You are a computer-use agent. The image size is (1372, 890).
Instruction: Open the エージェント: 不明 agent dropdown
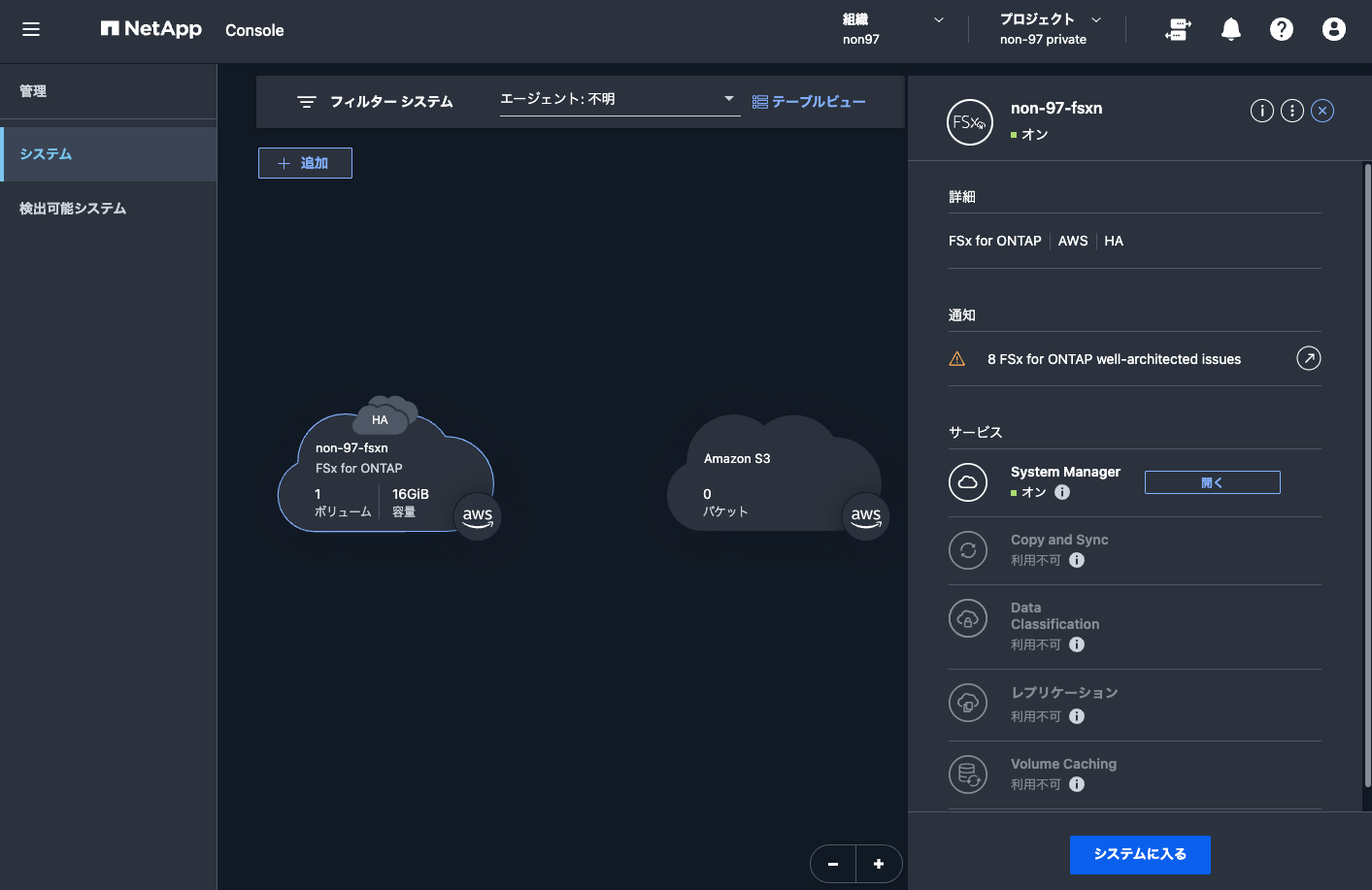tap(619, 99)
